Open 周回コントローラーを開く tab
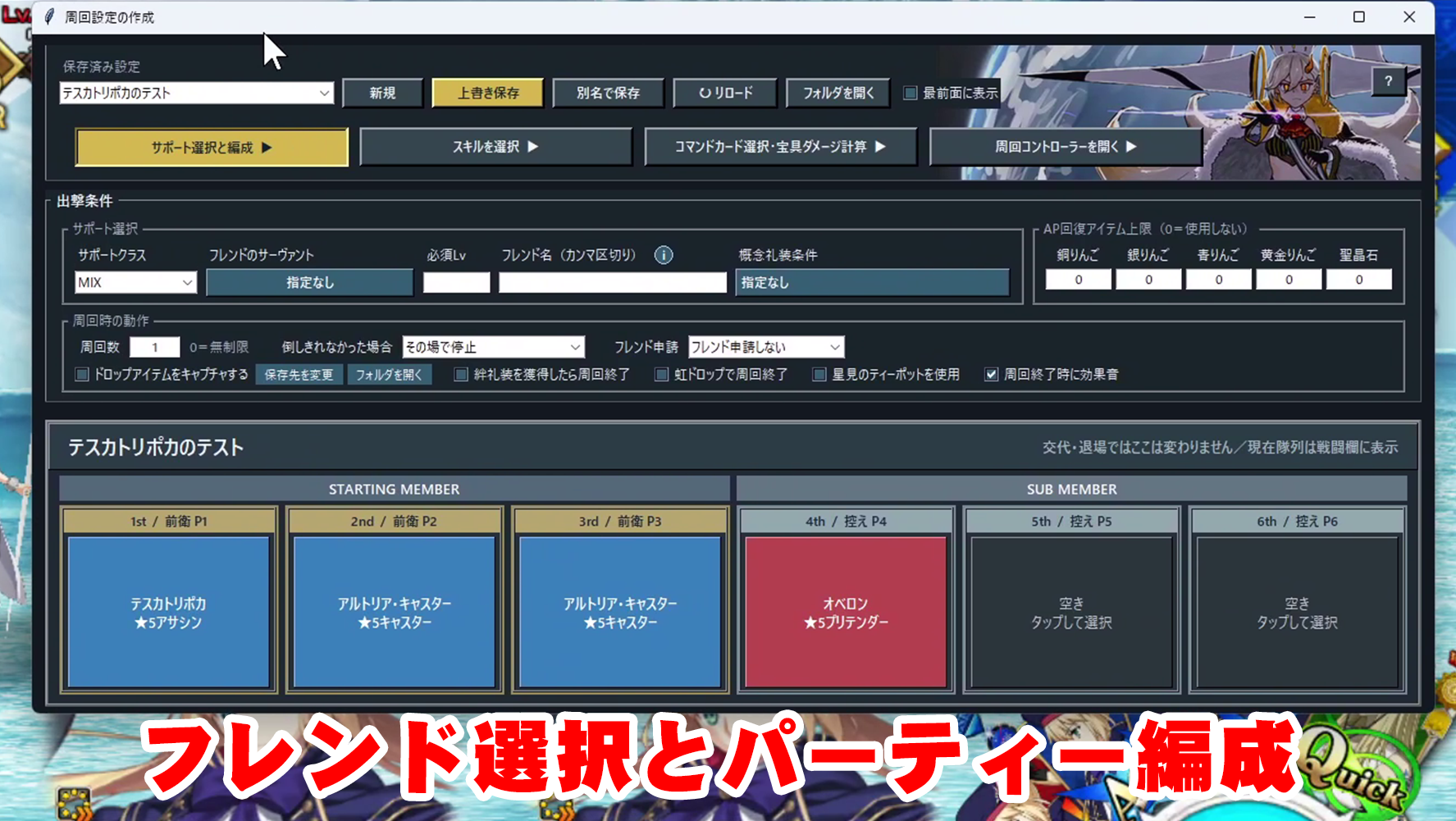The height and width of the screenshot is (821, 1456). click(x=1066, y=147)
